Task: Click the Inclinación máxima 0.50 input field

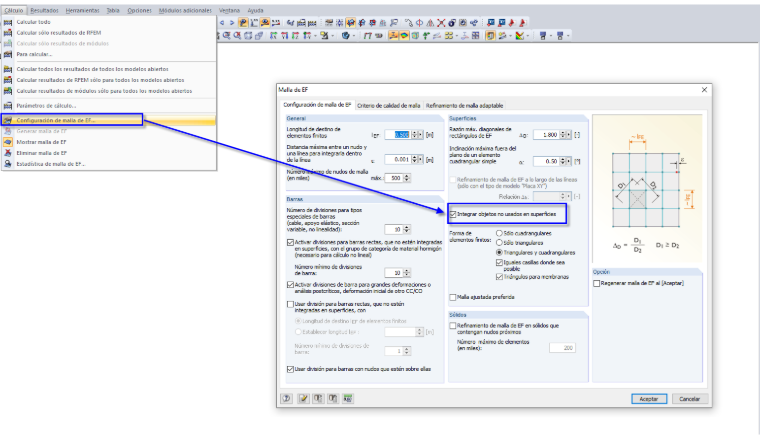Action: (546, 161)
